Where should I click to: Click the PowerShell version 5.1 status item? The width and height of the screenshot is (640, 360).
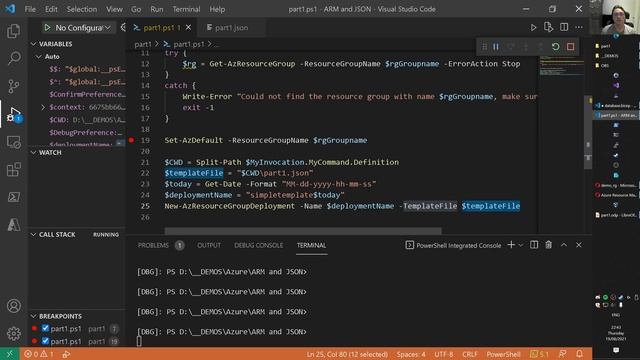[539, 354]
